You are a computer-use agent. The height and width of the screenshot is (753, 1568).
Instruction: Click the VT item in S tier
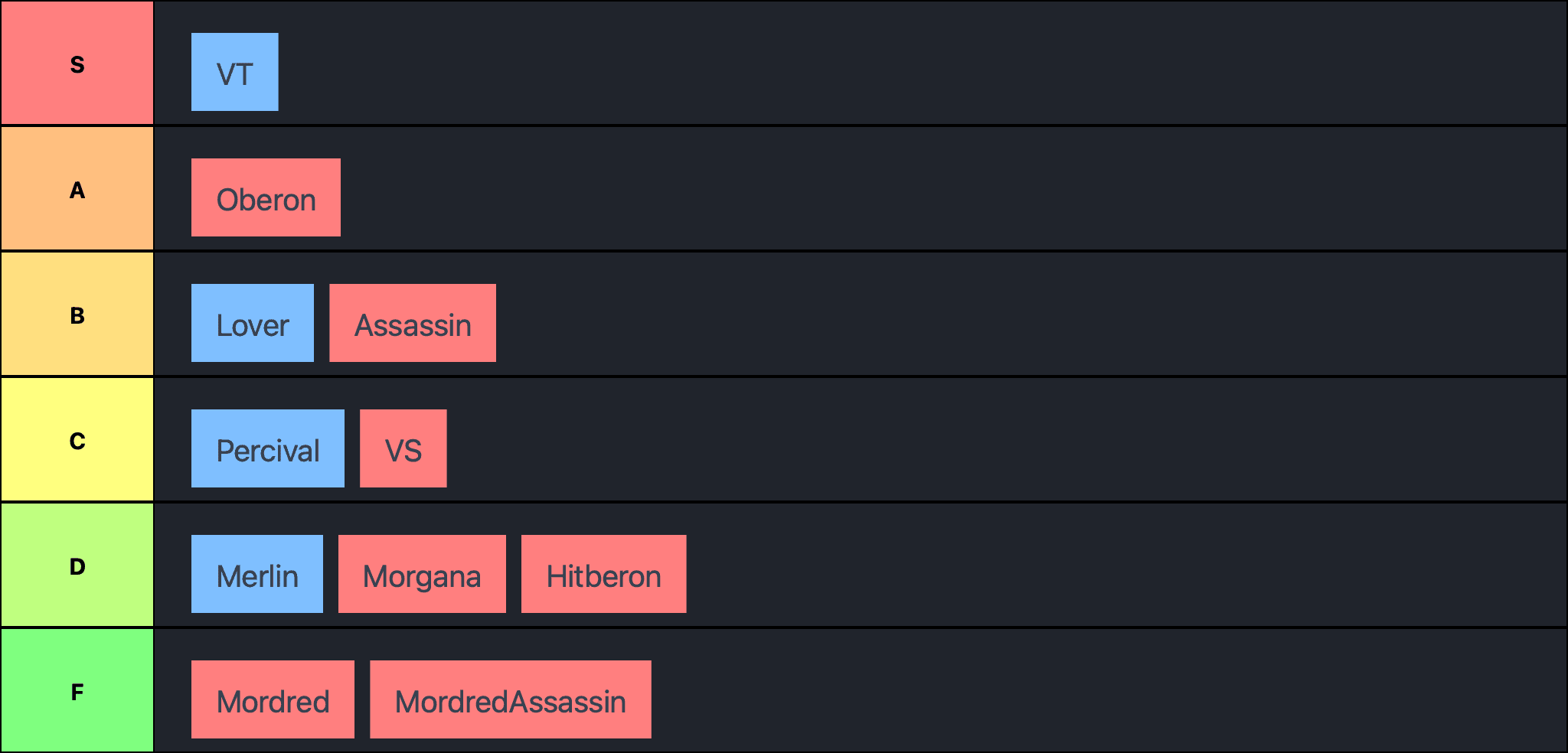click(234, 72)
